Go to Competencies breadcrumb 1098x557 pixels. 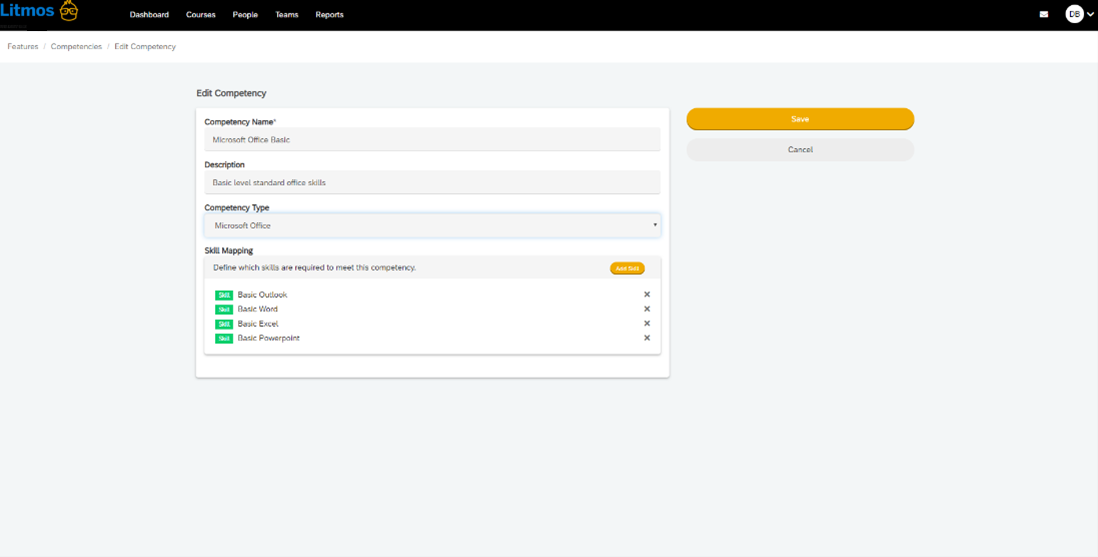tap(76, 46)
